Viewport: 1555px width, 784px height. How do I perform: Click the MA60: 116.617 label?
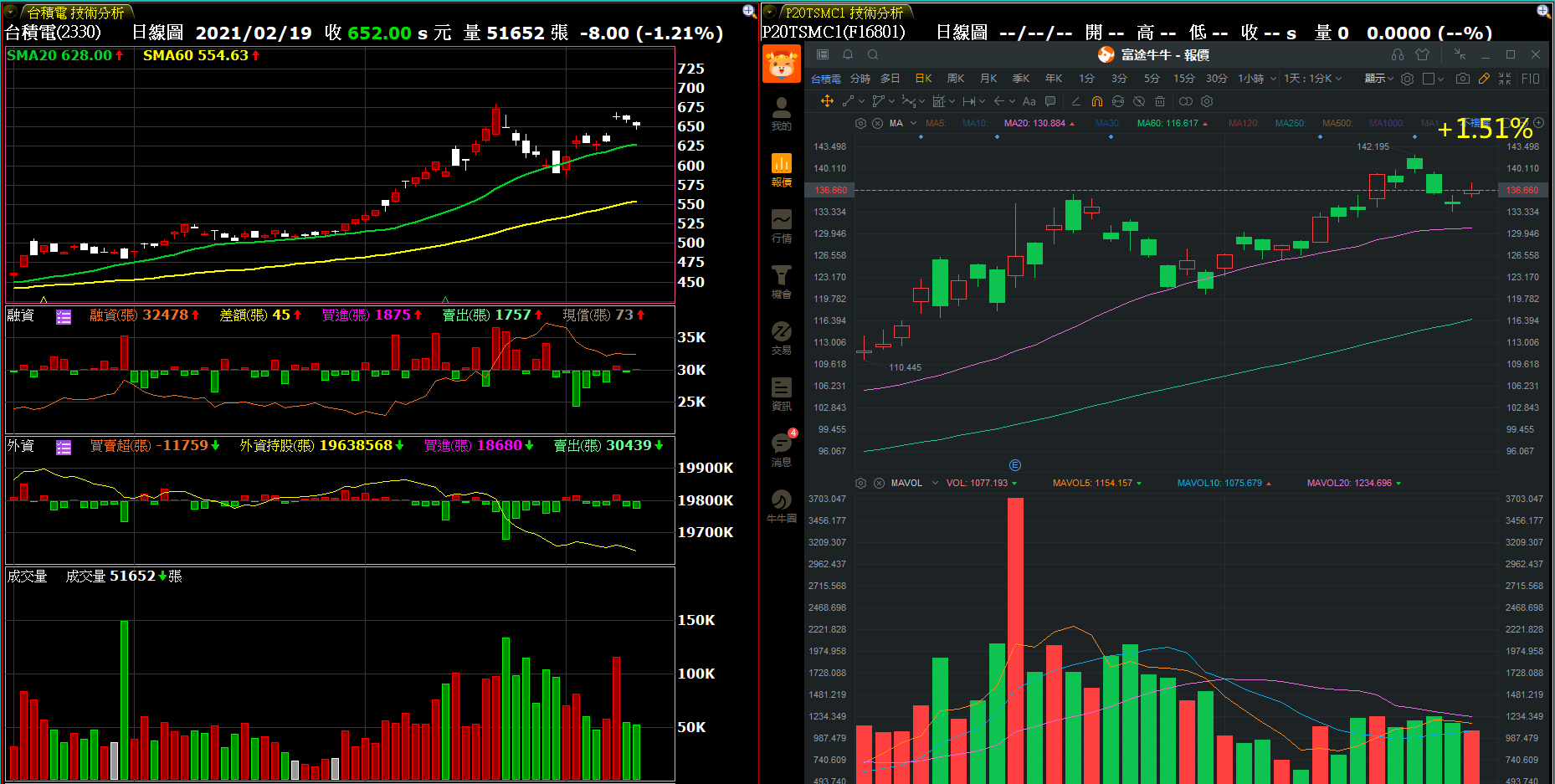click(1168, 123)
